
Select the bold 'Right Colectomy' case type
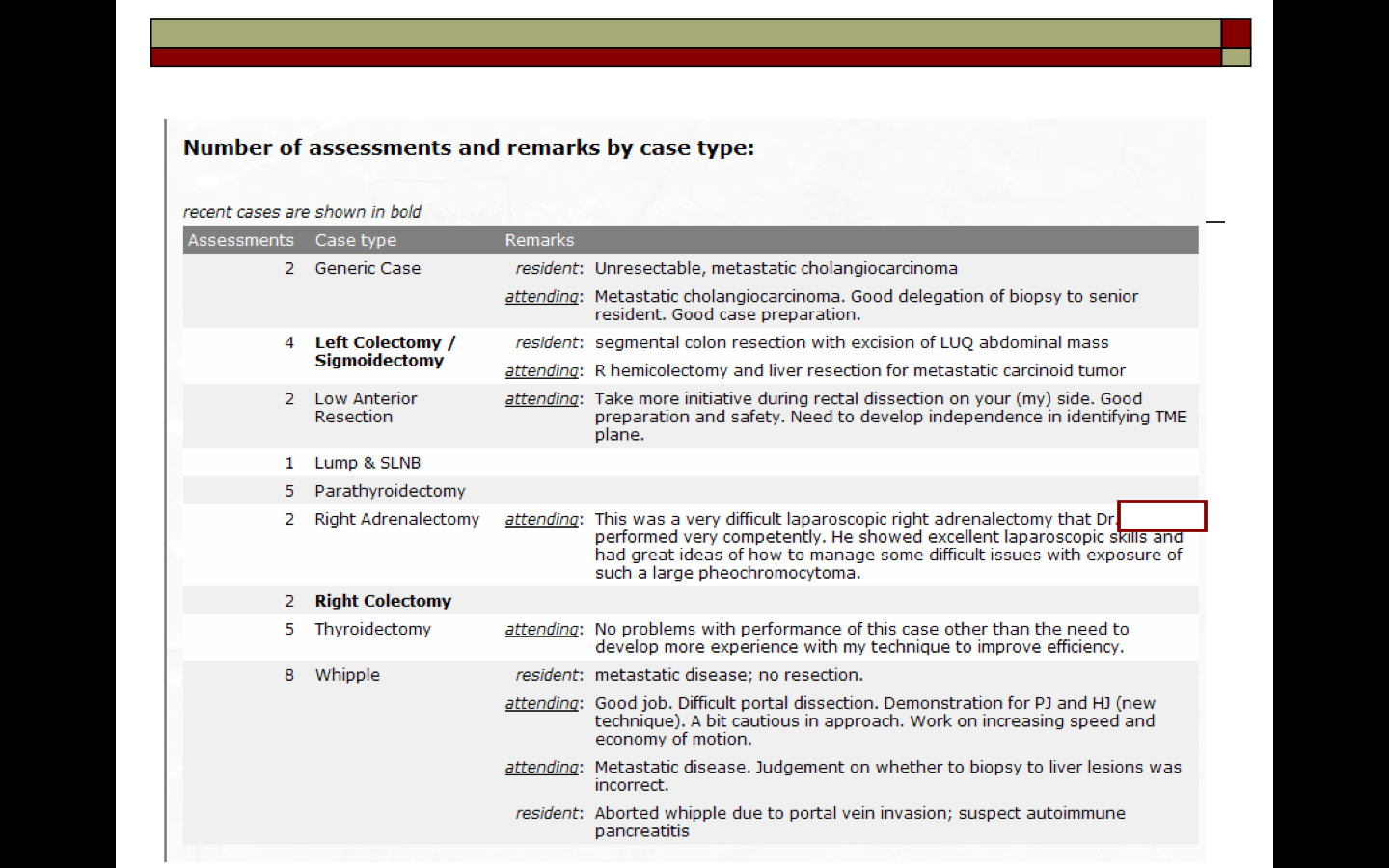pyautogui.click(x=383, y=601)
